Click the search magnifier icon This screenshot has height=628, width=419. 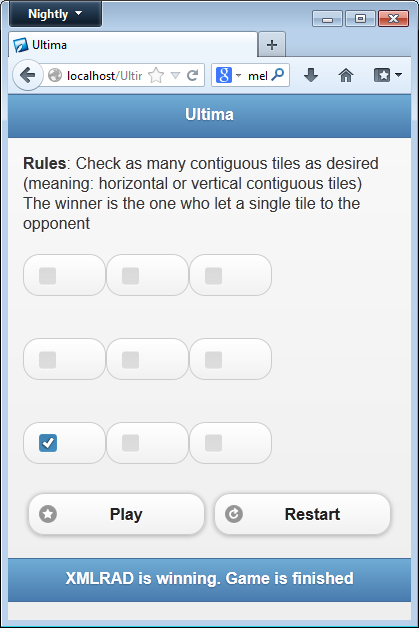click(x=278, y=74)
